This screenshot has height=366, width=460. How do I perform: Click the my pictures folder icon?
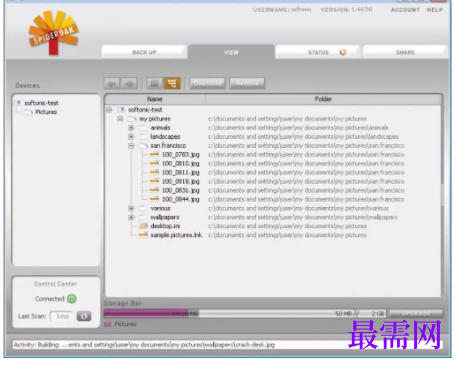point(132,119)
